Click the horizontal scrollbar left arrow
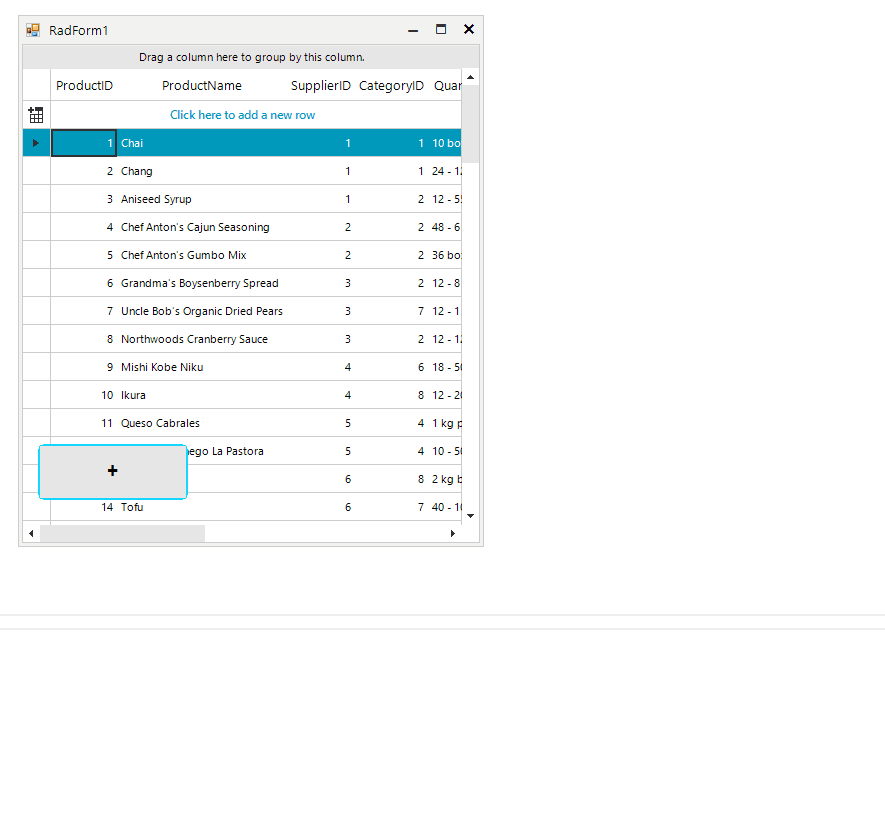Viewport: 885px width, 824px height. (31, 533)
